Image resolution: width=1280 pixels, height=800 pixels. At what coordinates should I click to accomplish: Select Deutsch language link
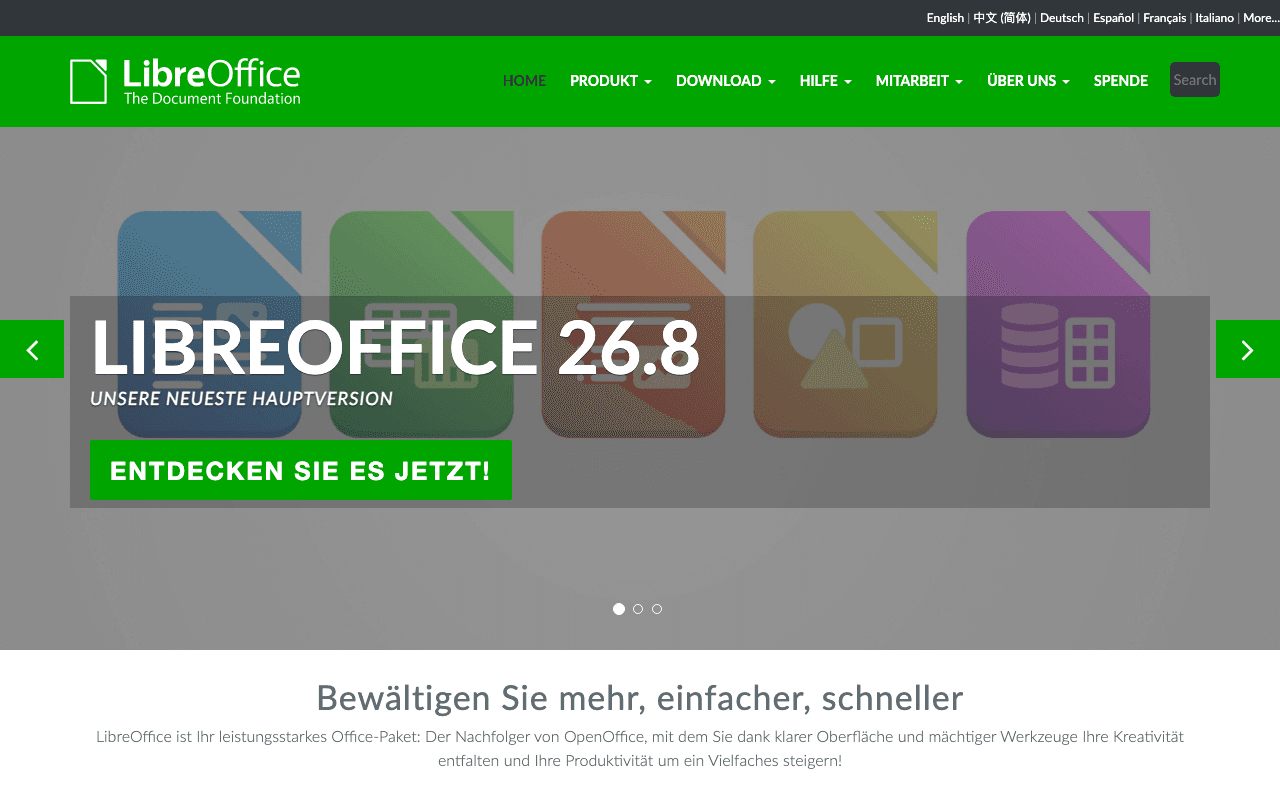pos(1062,18)
